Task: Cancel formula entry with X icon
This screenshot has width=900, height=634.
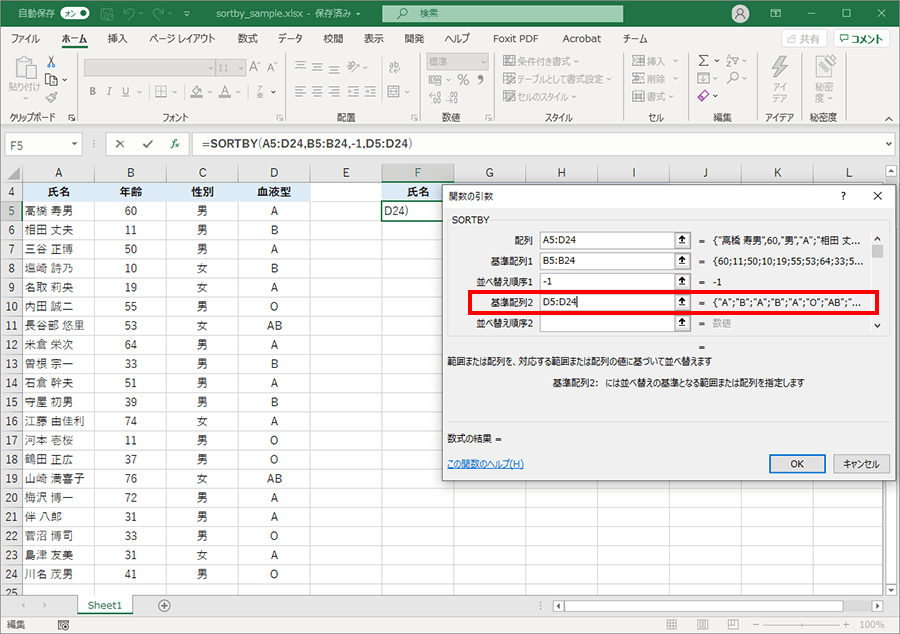Action: [x=119, y=144]
